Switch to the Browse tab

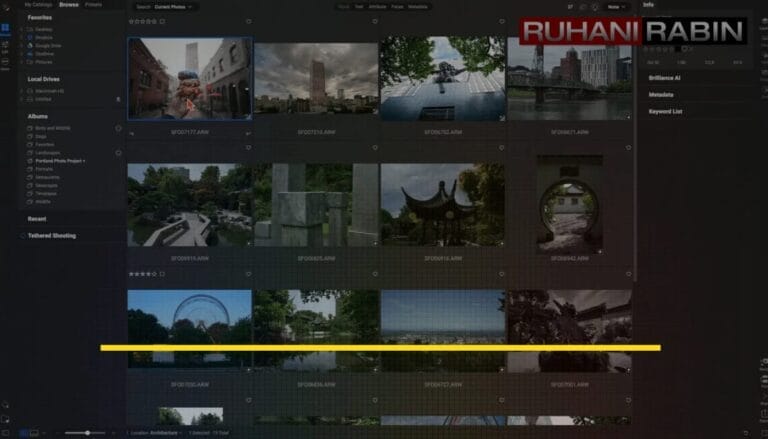(69, 5)
